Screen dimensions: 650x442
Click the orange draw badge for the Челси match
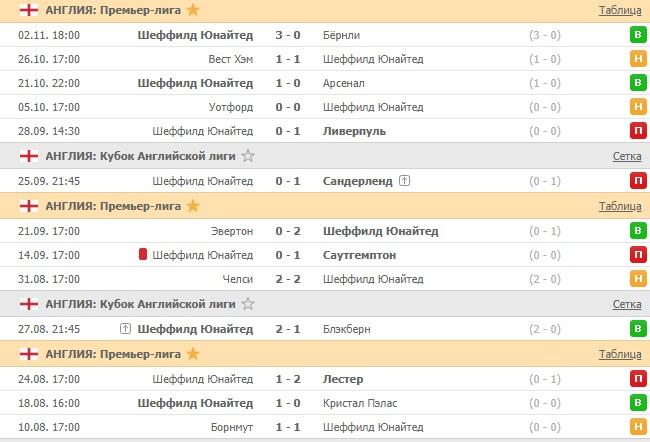click(x=637, y=279)
